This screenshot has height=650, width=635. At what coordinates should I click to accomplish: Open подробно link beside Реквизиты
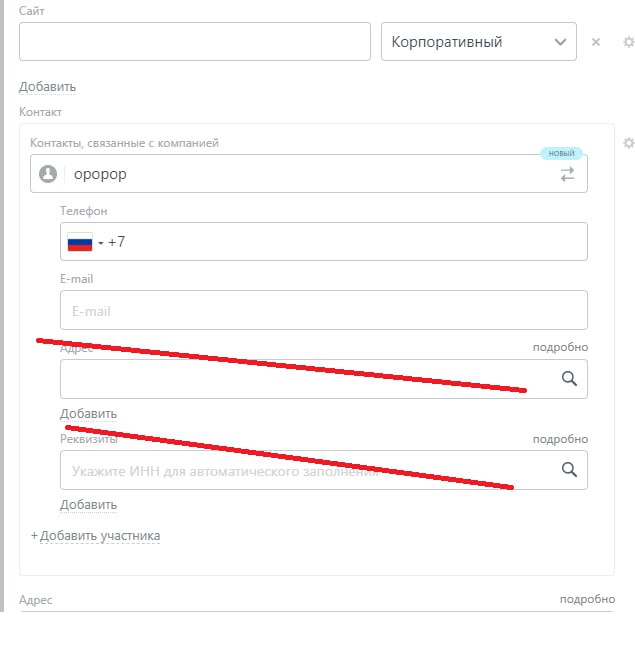(x=560, y=438)
